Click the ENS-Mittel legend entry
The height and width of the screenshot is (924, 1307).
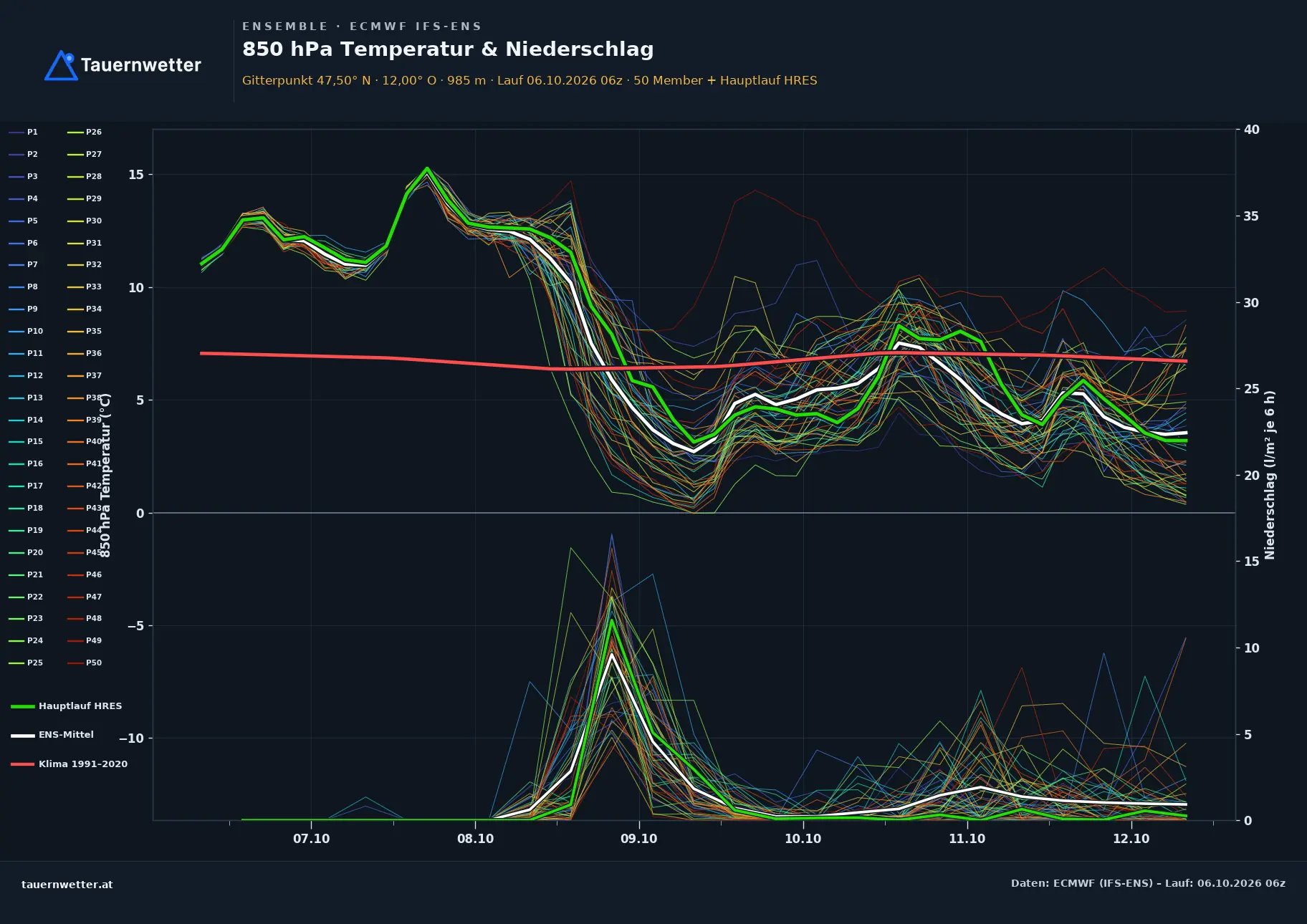pos(52,735)
